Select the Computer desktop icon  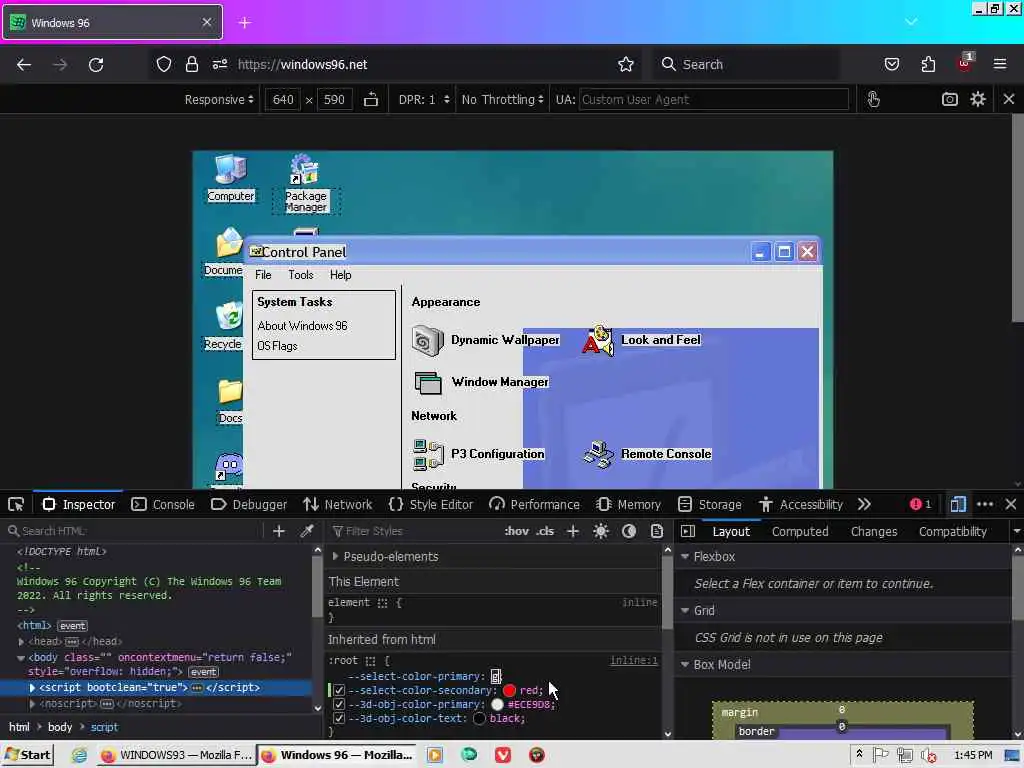click(231, 178)
